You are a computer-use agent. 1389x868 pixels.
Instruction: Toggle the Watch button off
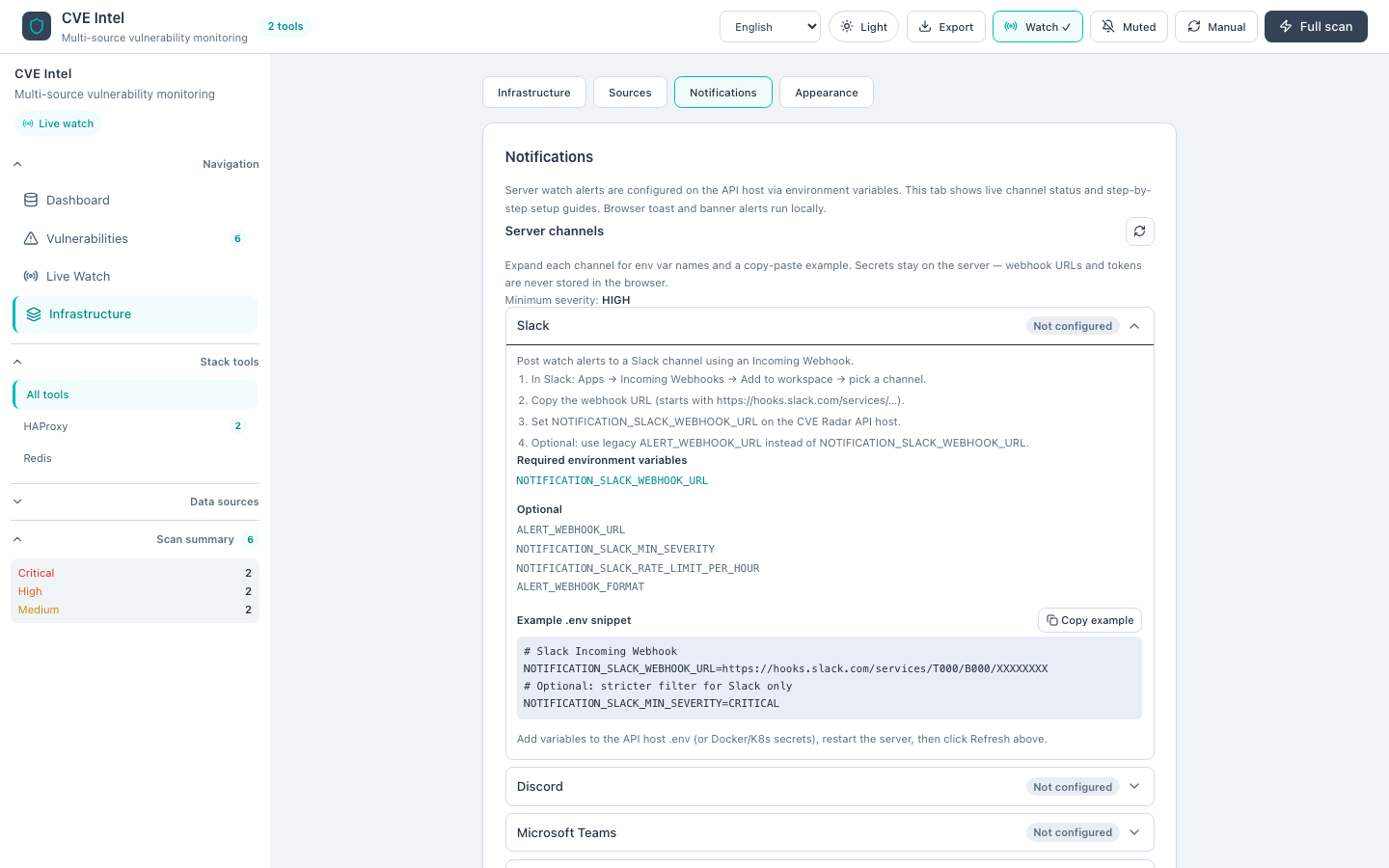[1038, 27]
